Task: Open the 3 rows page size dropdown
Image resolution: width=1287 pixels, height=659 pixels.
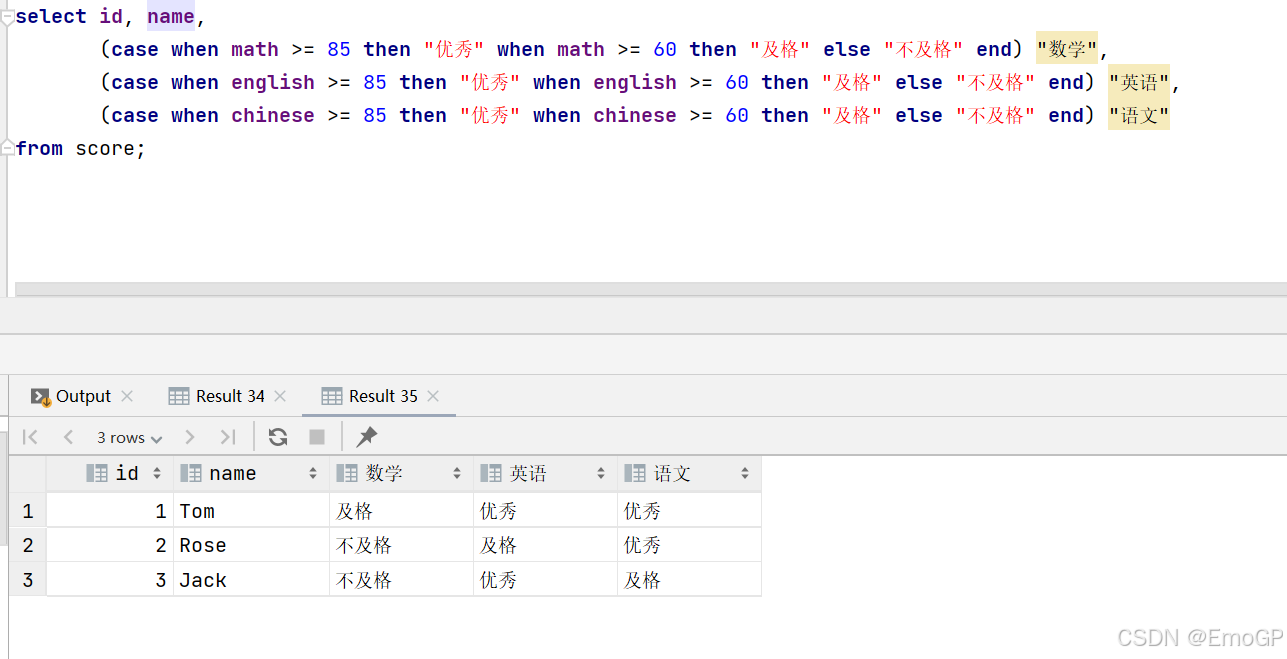Action: 129,437
